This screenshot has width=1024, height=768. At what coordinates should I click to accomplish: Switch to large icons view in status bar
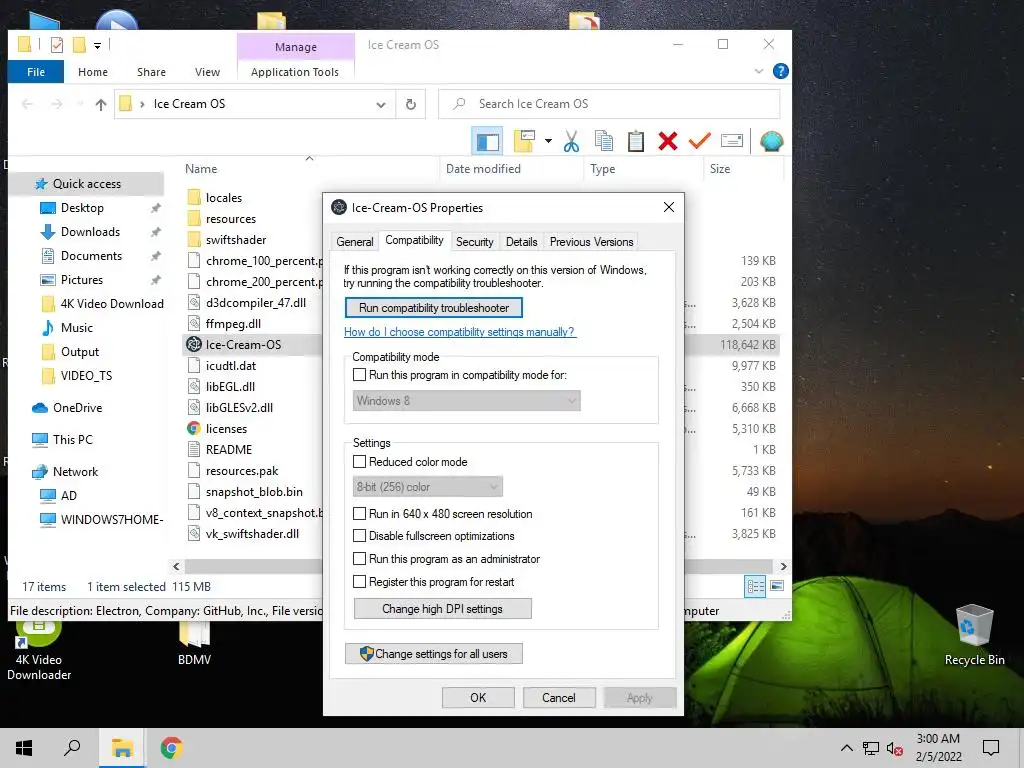(x=777, y=586)
